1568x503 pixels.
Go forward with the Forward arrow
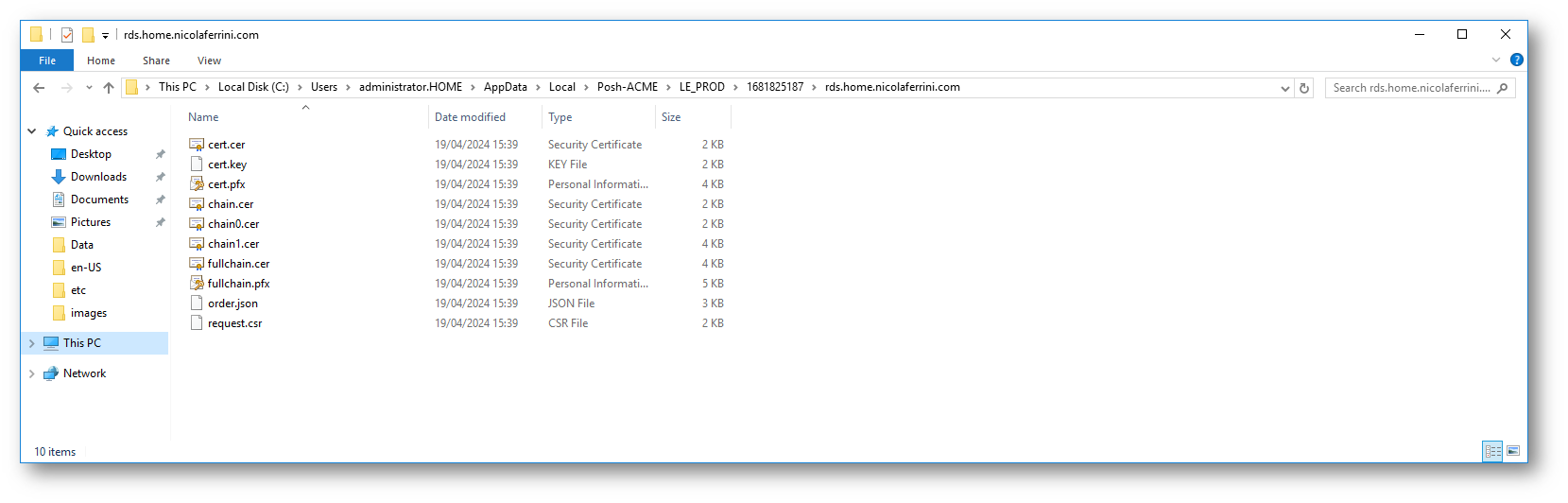66,88
